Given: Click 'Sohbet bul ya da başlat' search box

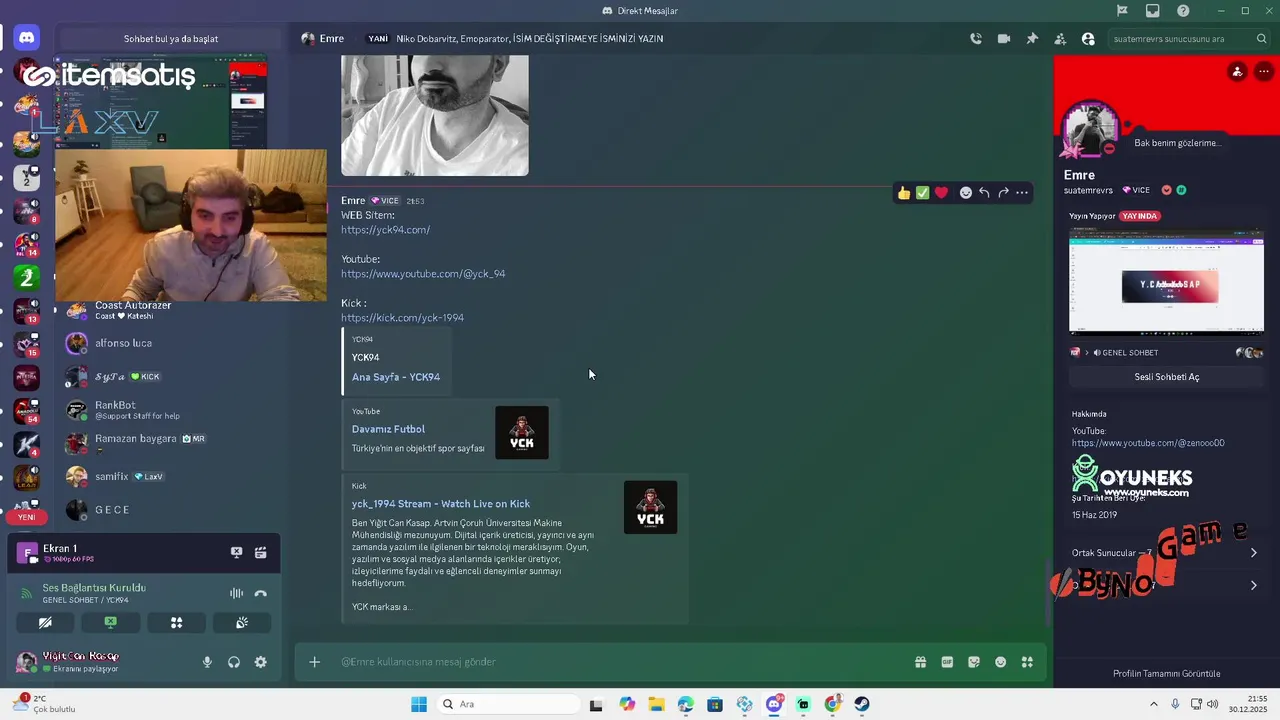Looking at the screenshot, I should pyautogui.click(x=171, y=39).
